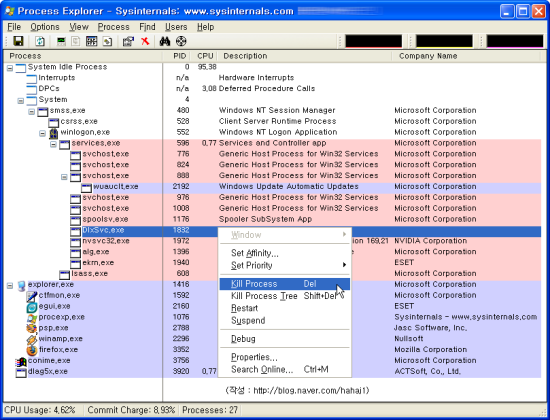Select the csrss.exe process row
The width and height of the screenshot is (550, 420).
[272, 121]
